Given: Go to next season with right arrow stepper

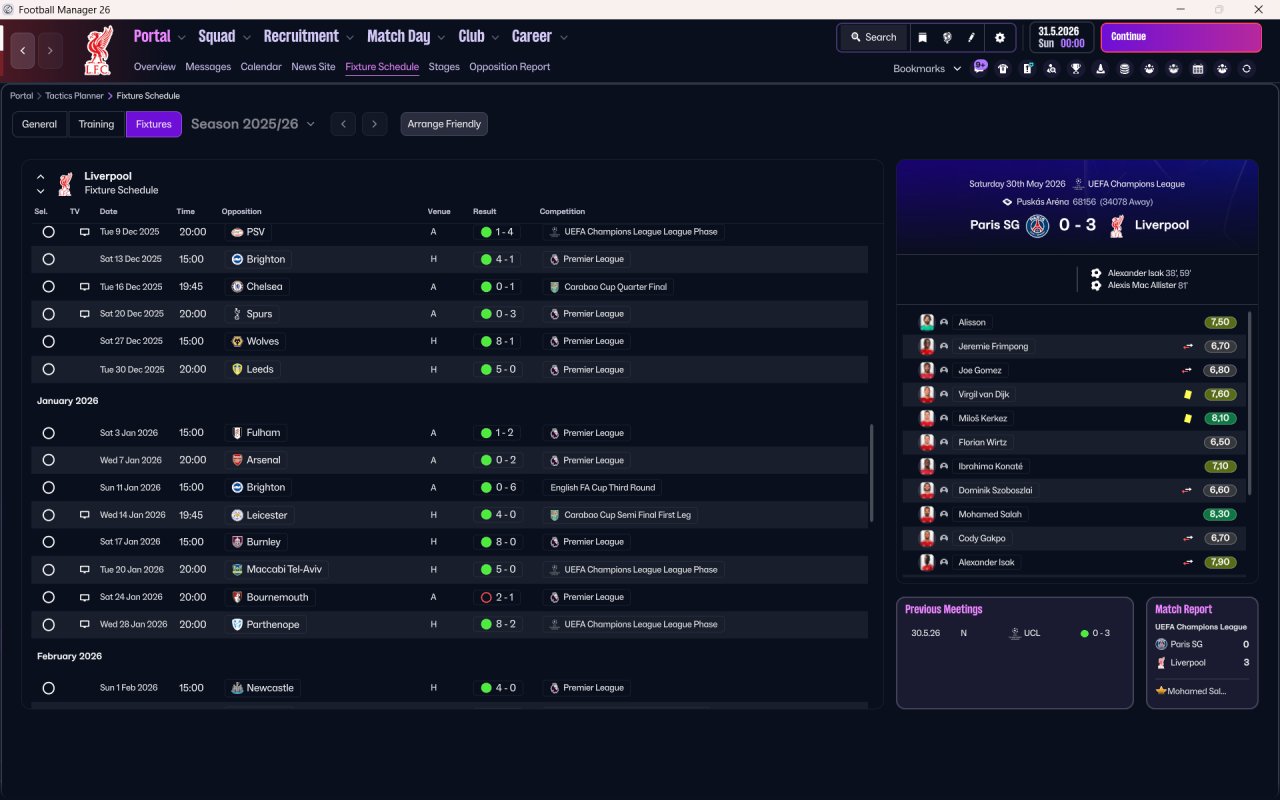Looking at the screenshot, I should [x=374, y=124].
